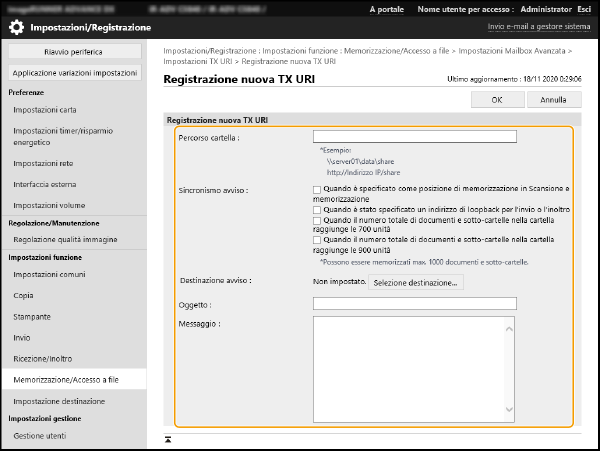This screenshot has height=451, width=600.
Task: Focus the Oggetto text field
Action: coord(414,303)
